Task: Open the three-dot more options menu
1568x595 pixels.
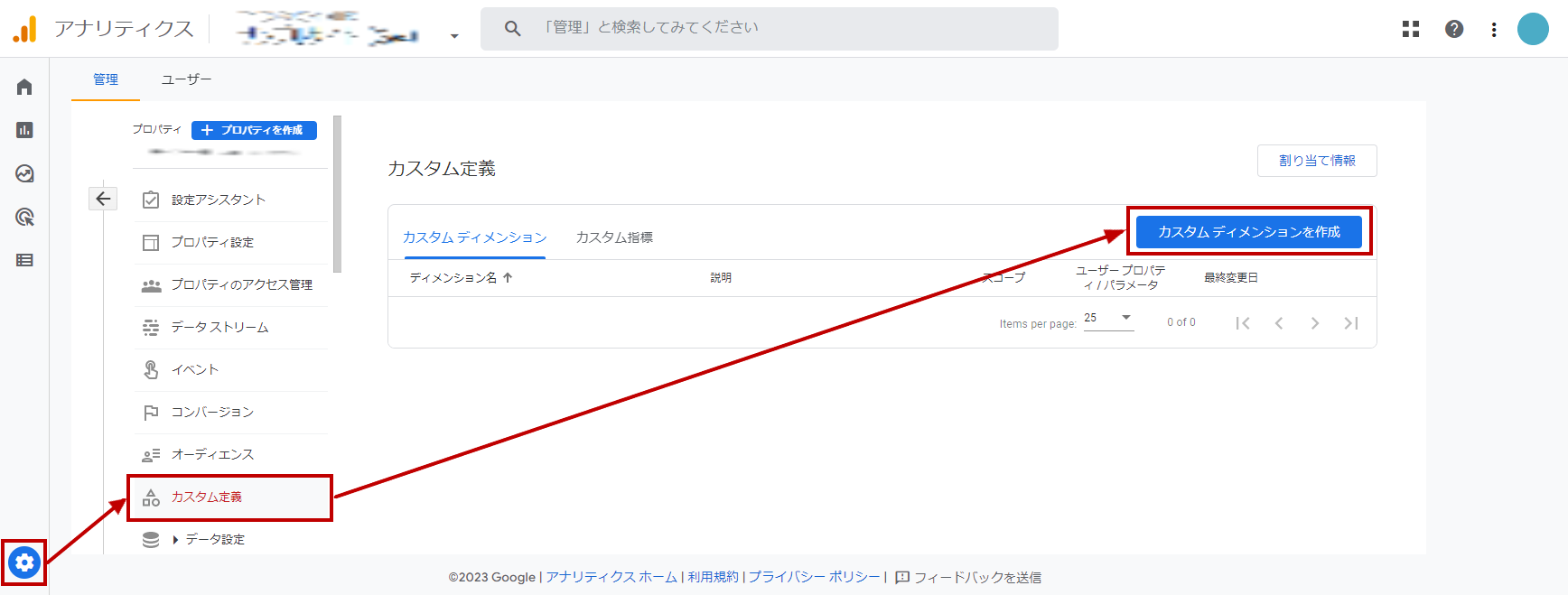Action: click(x=1493, y=30)
